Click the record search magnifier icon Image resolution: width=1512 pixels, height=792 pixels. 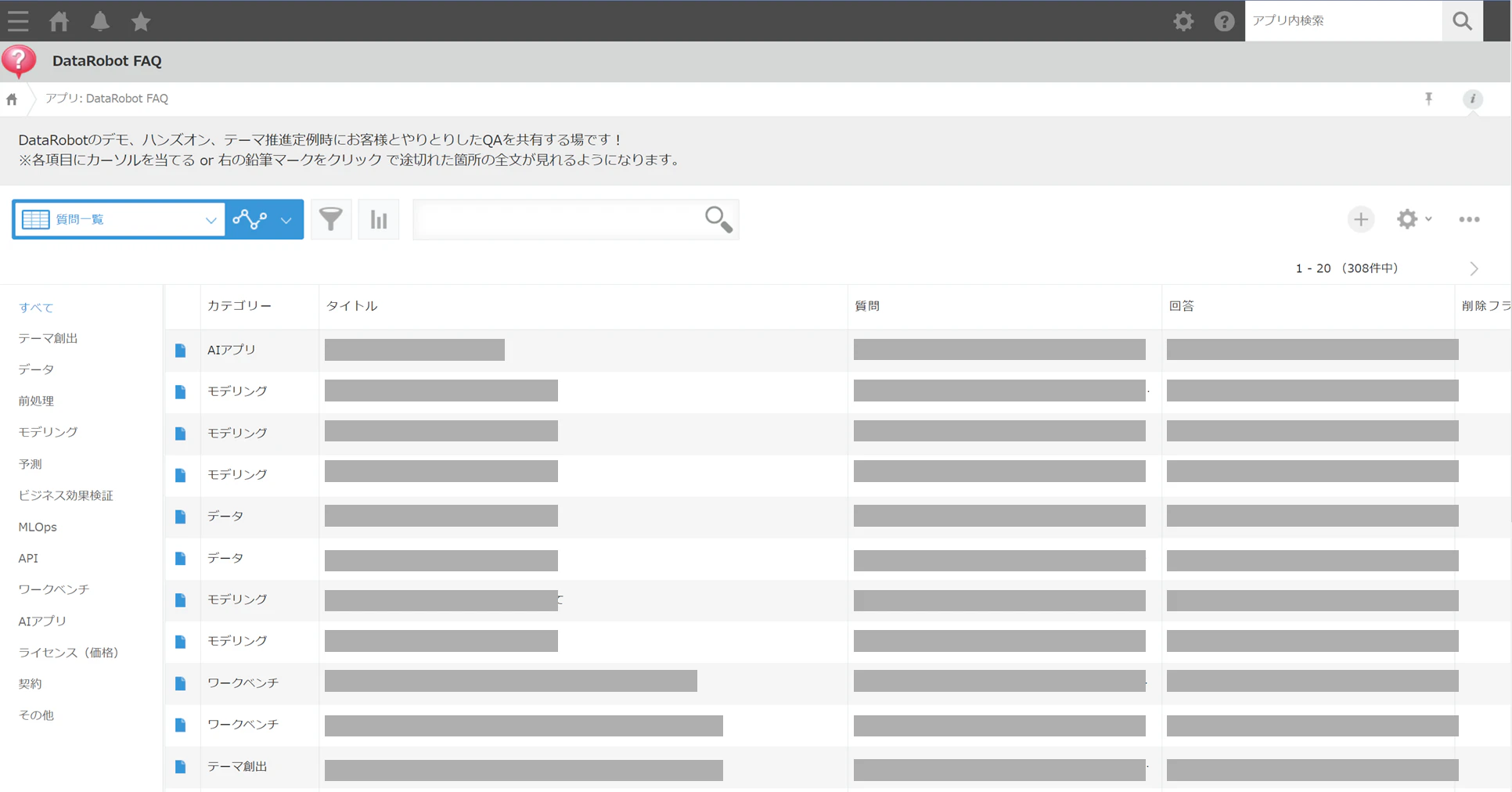[x=718, y=220]
